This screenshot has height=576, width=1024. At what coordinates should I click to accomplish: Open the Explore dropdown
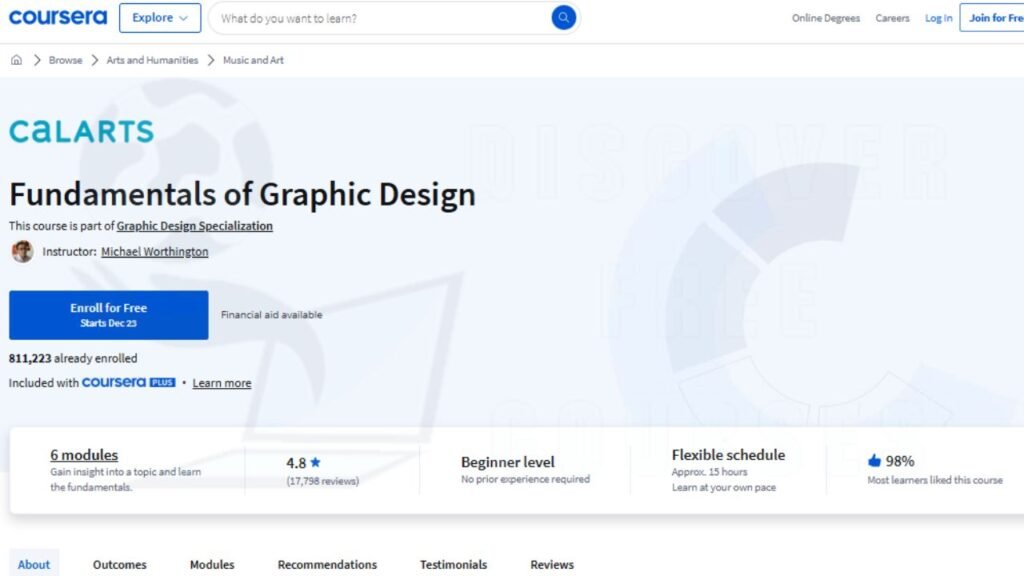coord(160,18)
